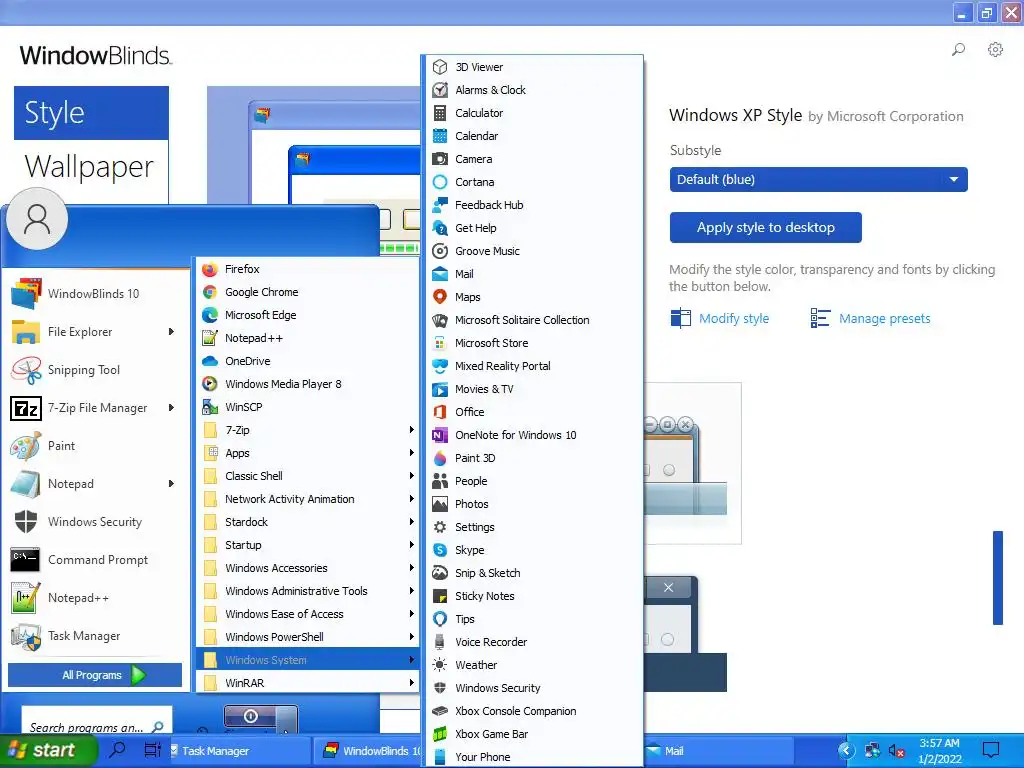Open Sticky Notes
1024x768 pixels.
tap(534, 596)
